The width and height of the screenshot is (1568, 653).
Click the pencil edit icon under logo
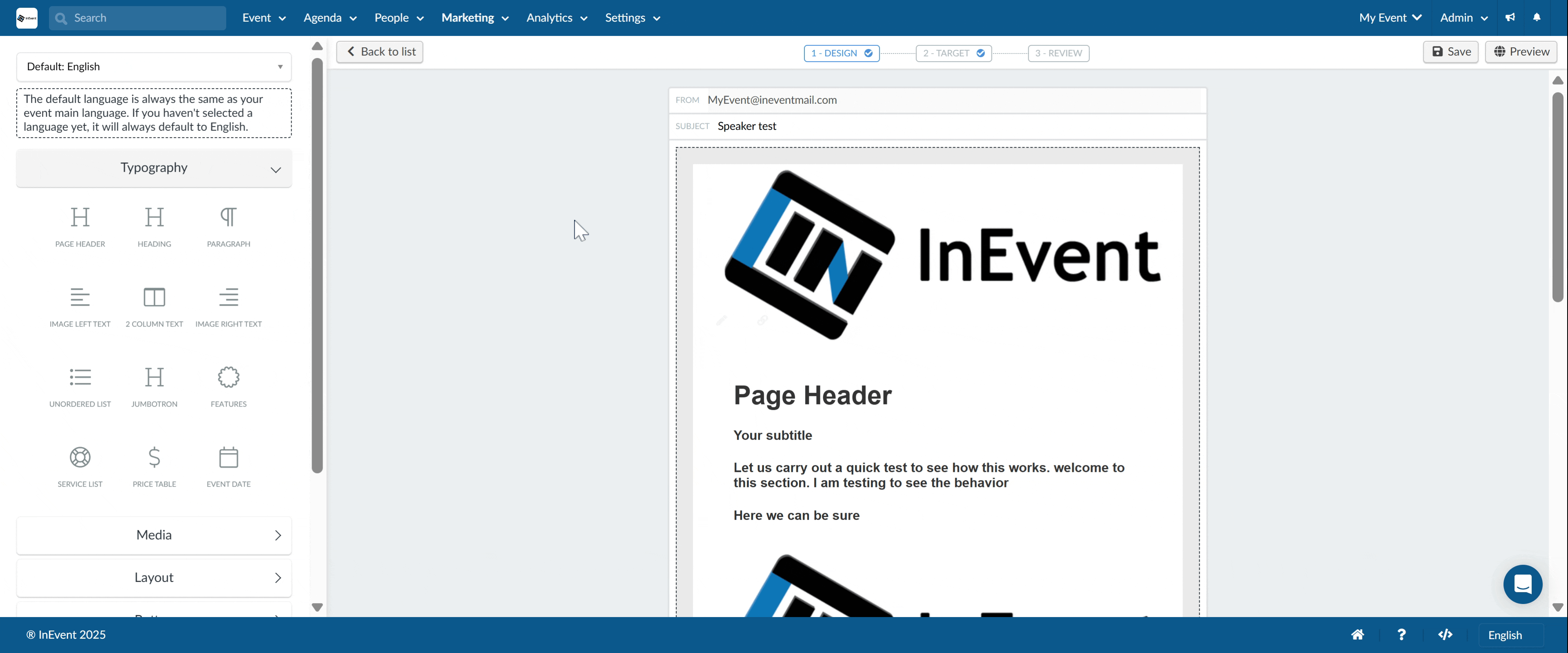(x=721, y=320)
